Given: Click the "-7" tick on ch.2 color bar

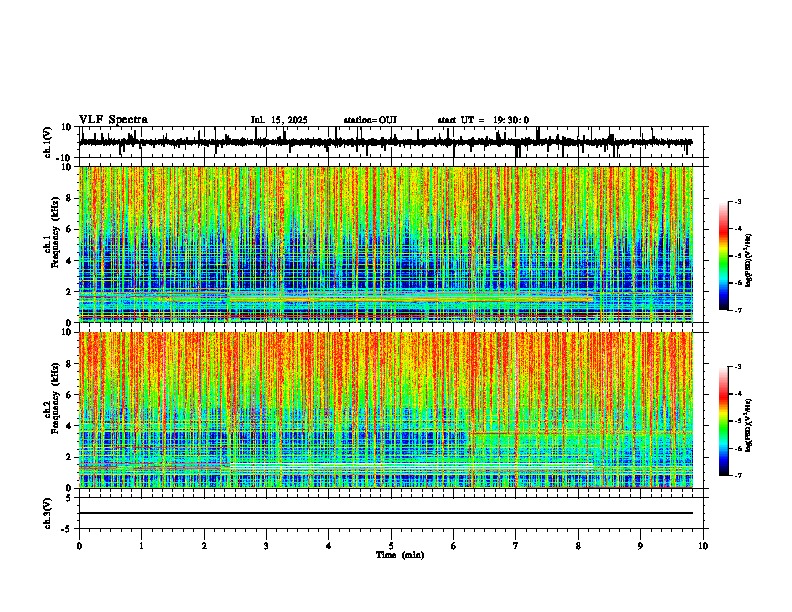Looking at the screenshot, I should (738, 476).
